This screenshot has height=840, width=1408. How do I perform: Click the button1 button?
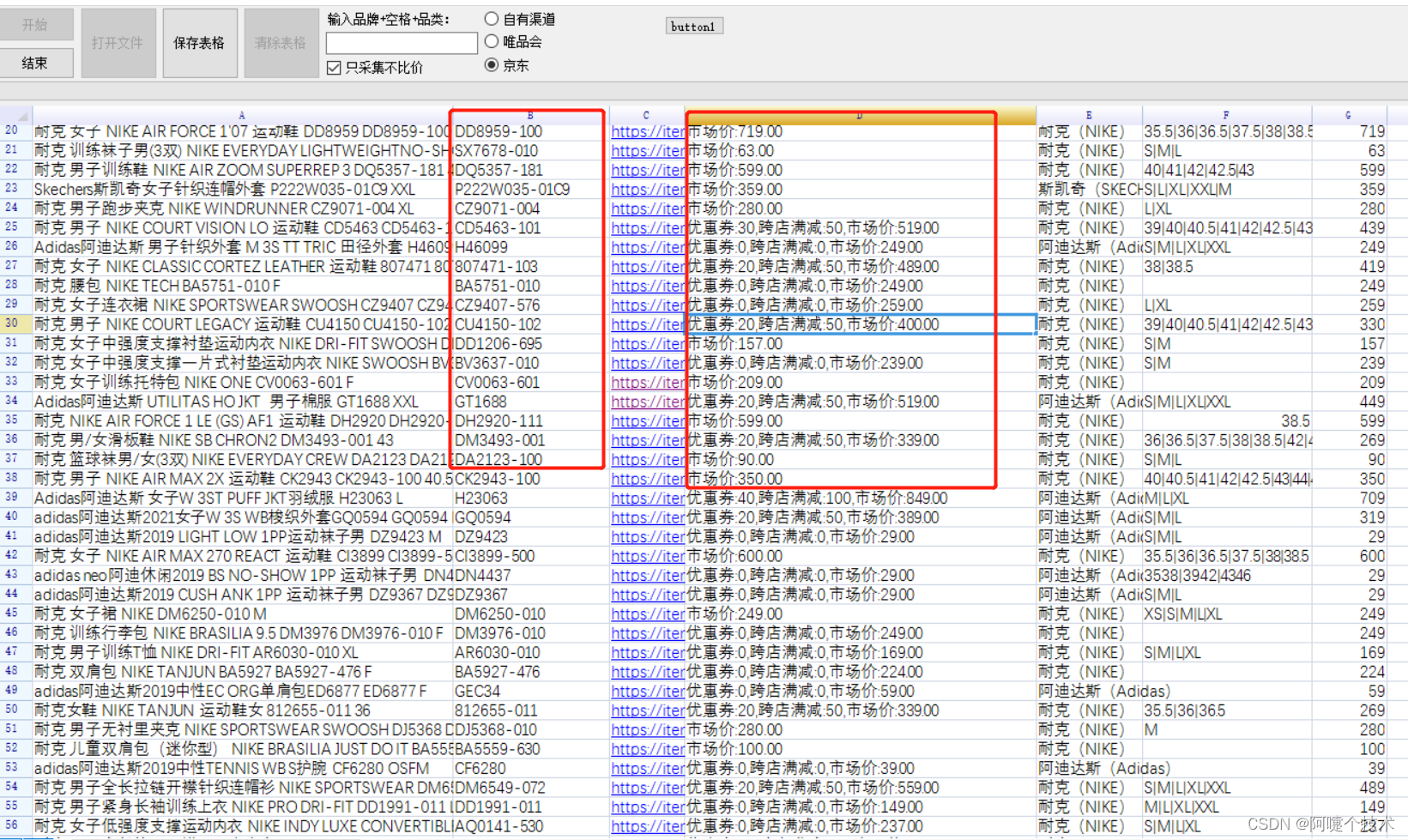tap(694, 27)
